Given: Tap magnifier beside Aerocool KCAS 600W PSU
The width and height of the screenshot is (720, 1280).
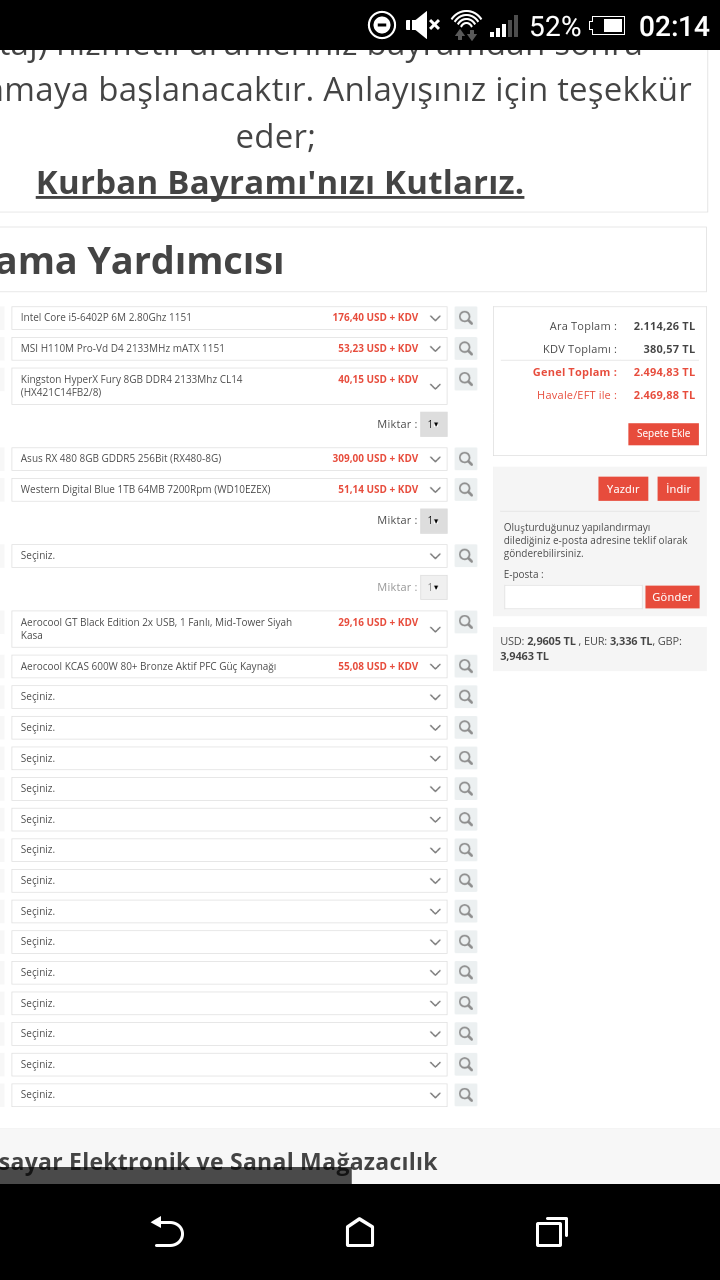Looking at the screenshot, I should tap(466, 666).
